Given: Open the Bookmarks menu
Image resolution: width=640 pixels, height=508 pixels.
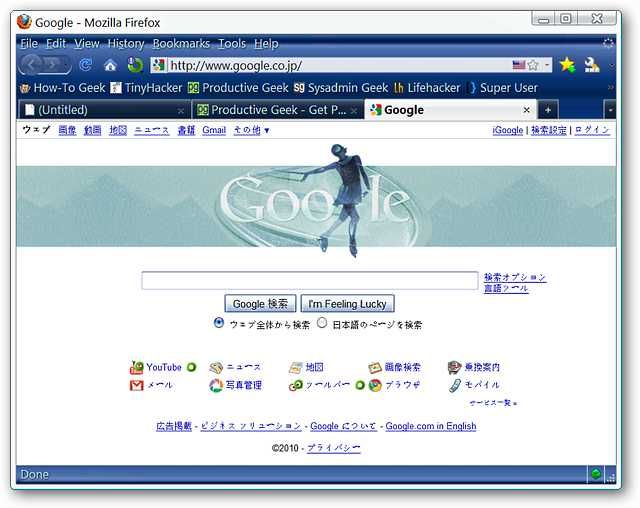Looking at the screenshot, I should (x=181, y=43).
